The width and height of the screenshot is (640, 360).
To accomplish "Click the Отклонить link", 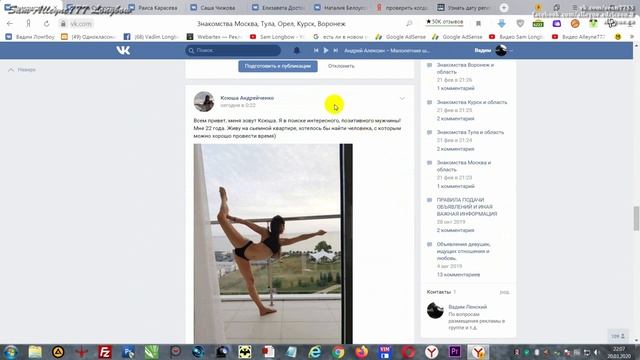I will tap(341, 66).
